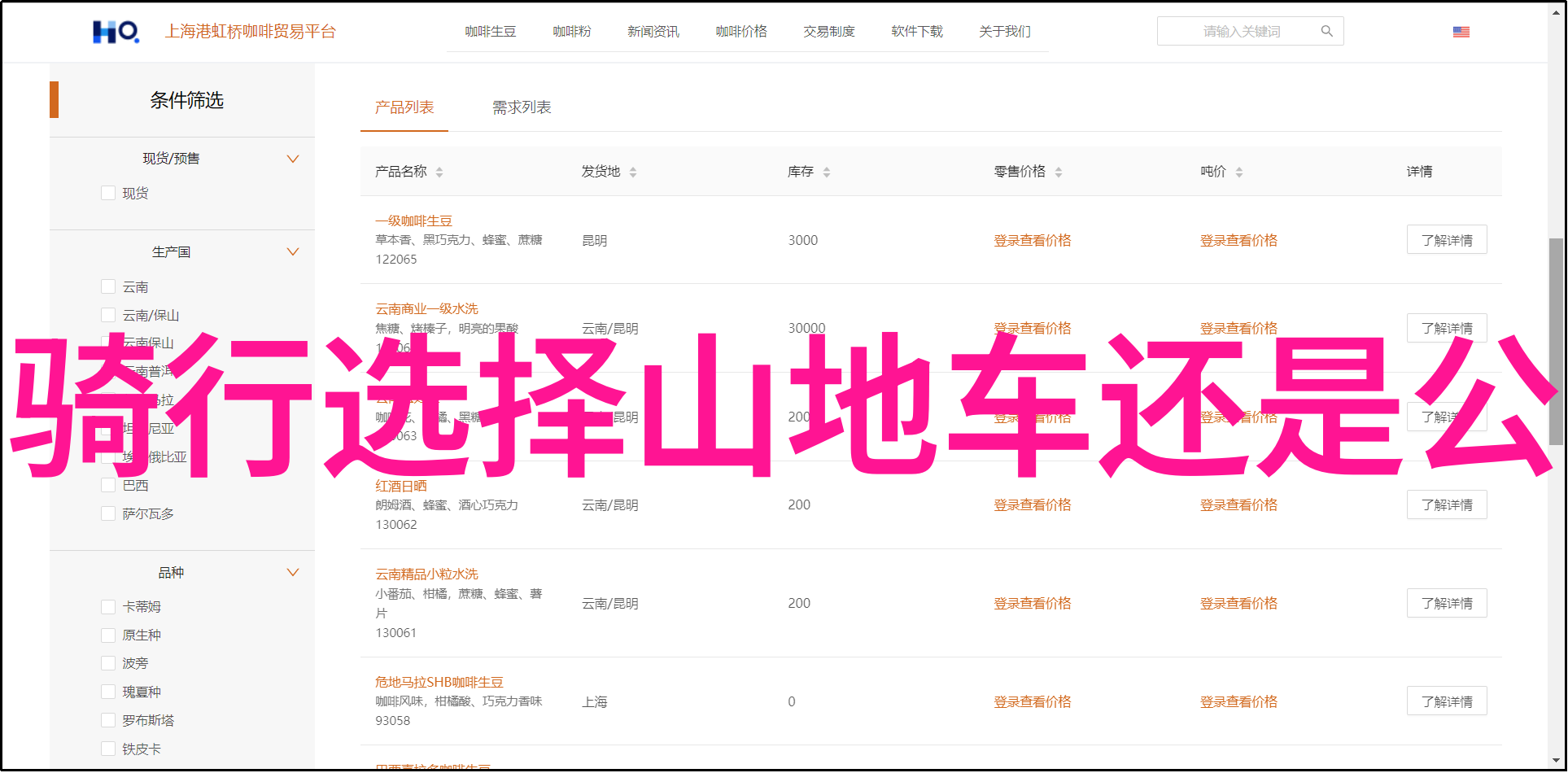Switch language via the US flag icon
Viewport: 1568px width, 773px height.
tap(1461, 32)
